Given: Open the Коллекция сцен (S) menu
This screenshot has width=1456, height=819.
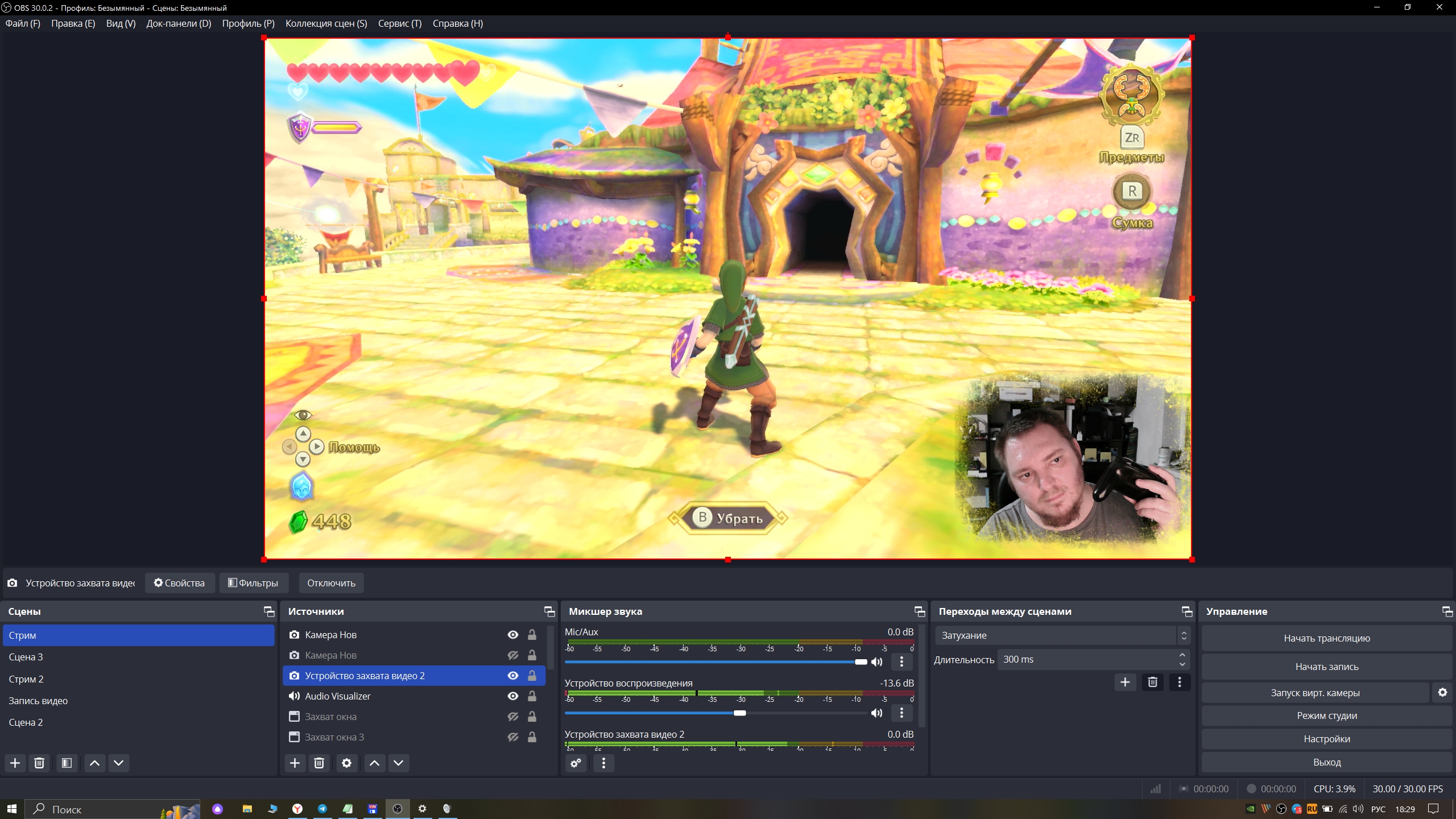Looking at the screenshot, I should (326, 23).
